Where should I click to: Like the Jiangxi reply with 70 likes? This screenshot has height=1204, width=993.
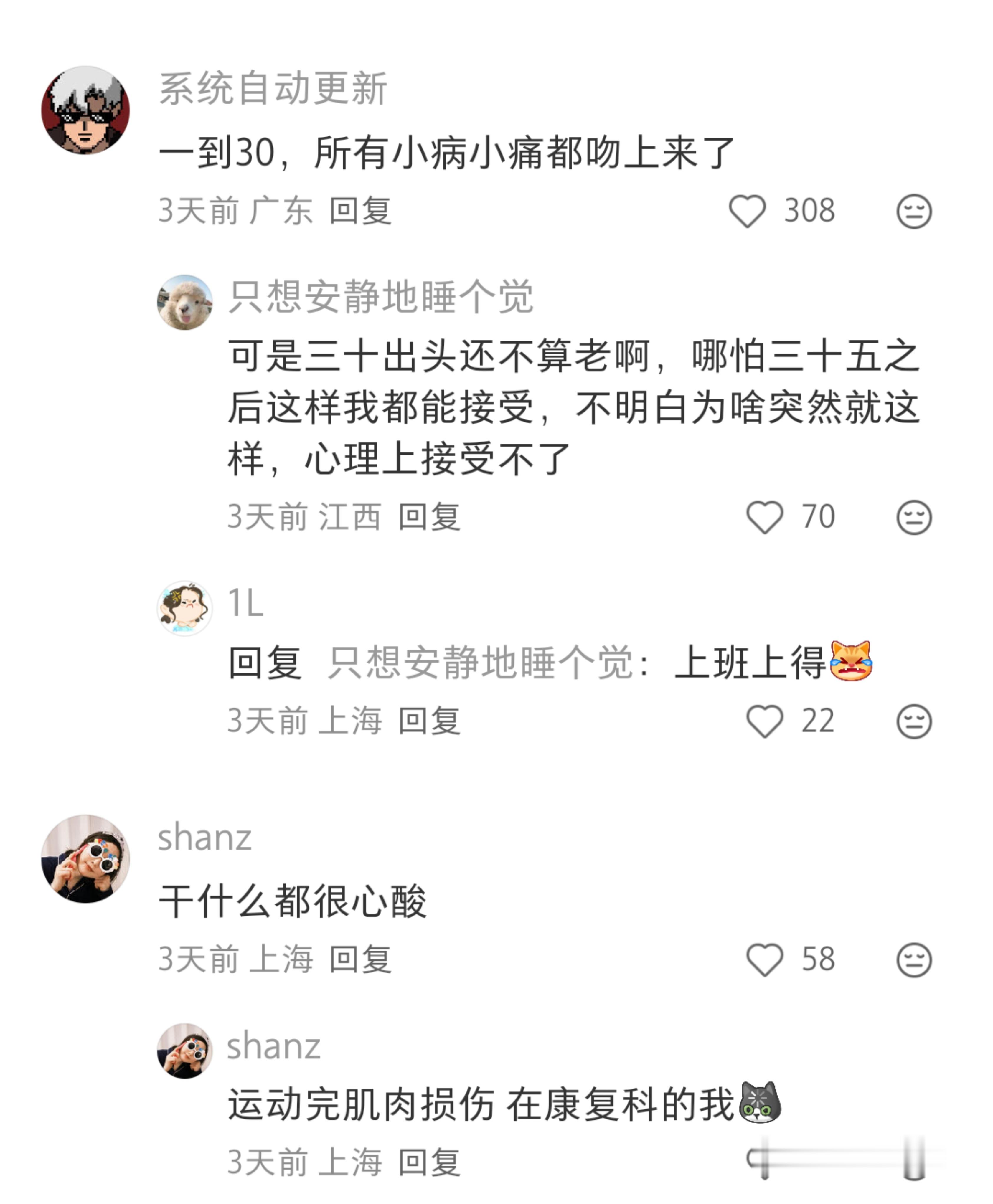(765, 517)
